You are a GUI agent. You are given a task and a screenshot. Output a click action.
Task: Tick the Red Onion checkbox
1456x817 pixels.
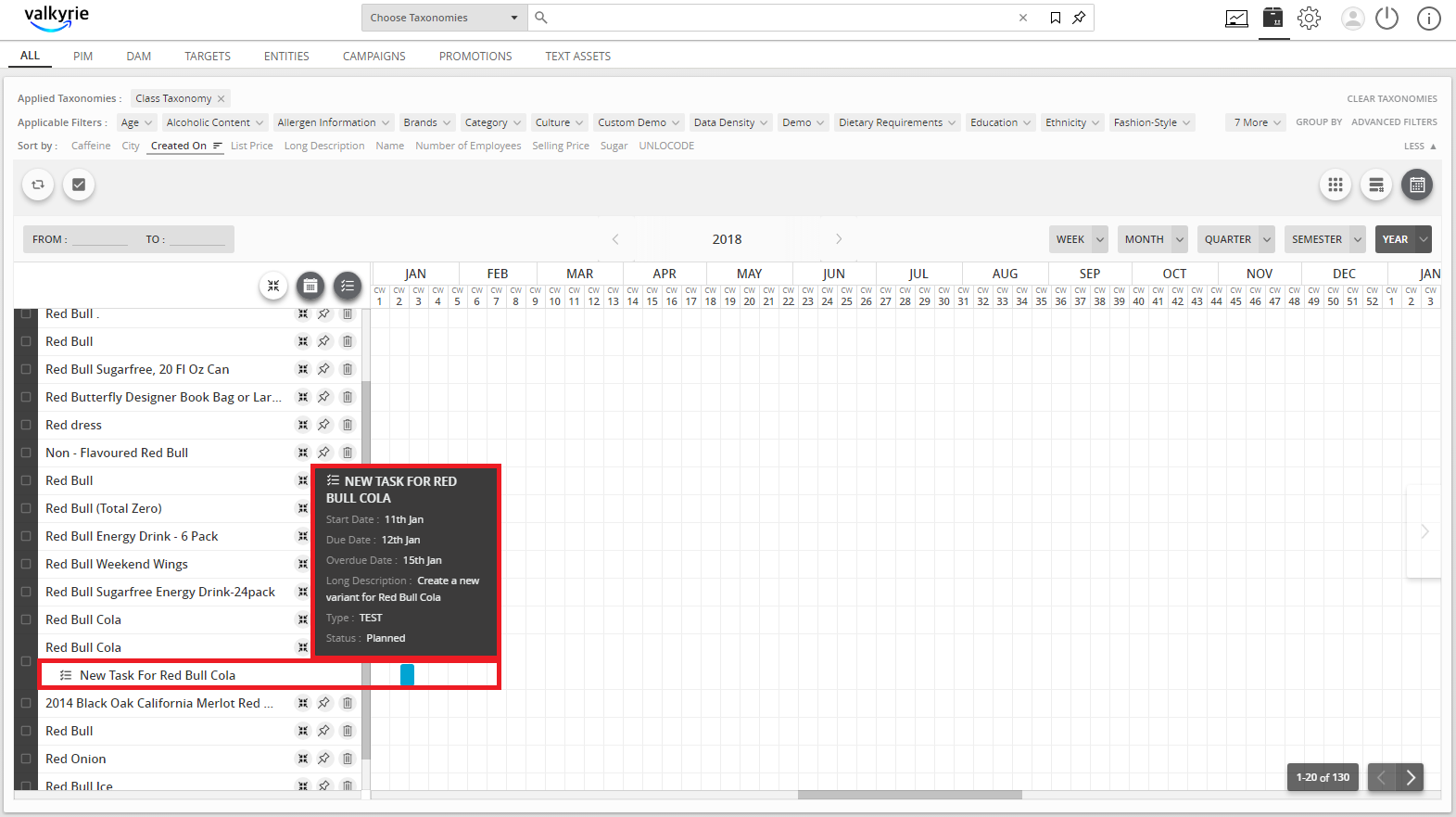26,759
